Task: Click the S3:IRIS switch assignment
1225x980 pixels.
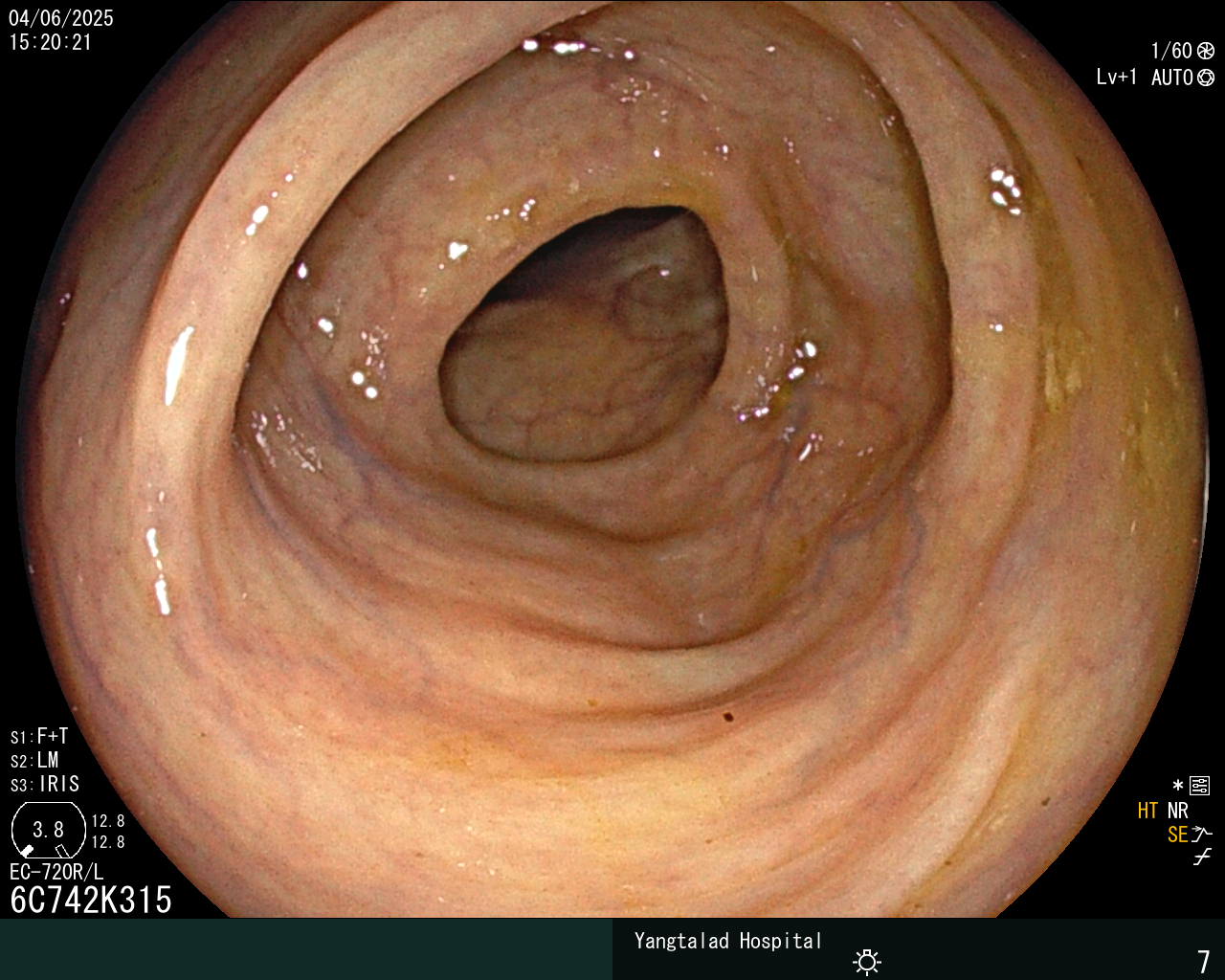Action: [x=45, y=784]
